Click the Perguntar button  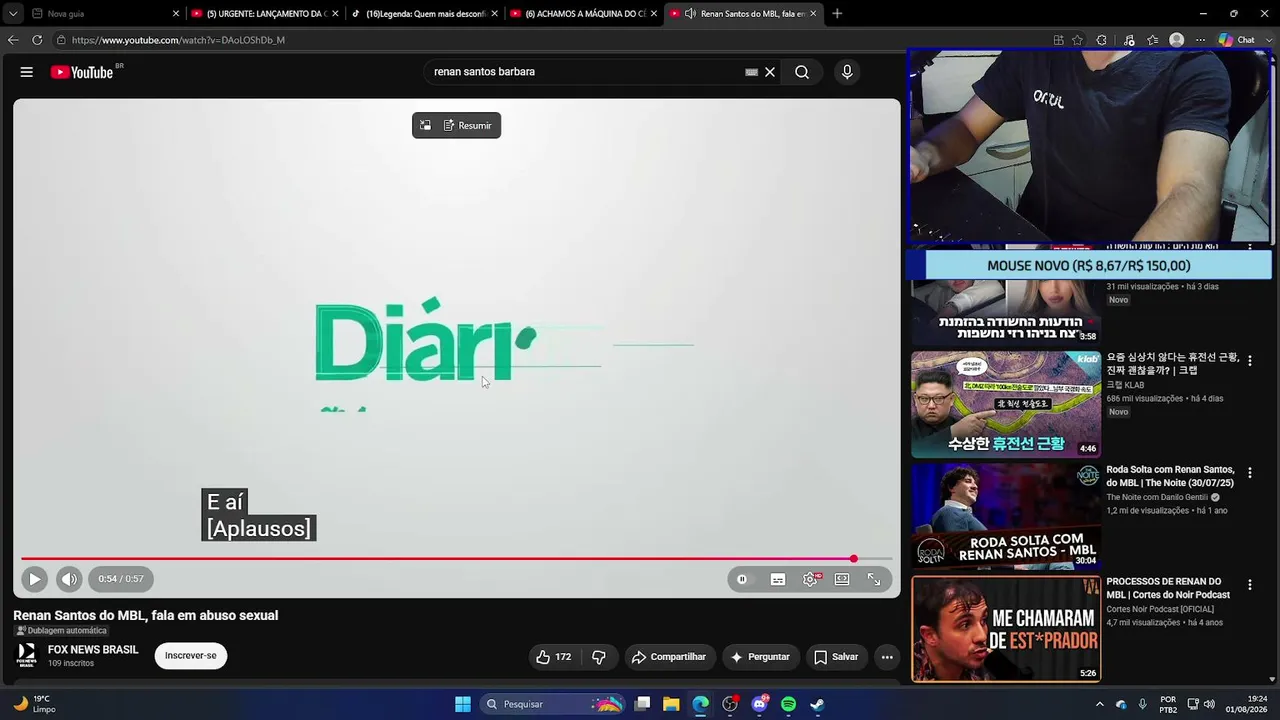pyautogui.click(x=761, y=657)
